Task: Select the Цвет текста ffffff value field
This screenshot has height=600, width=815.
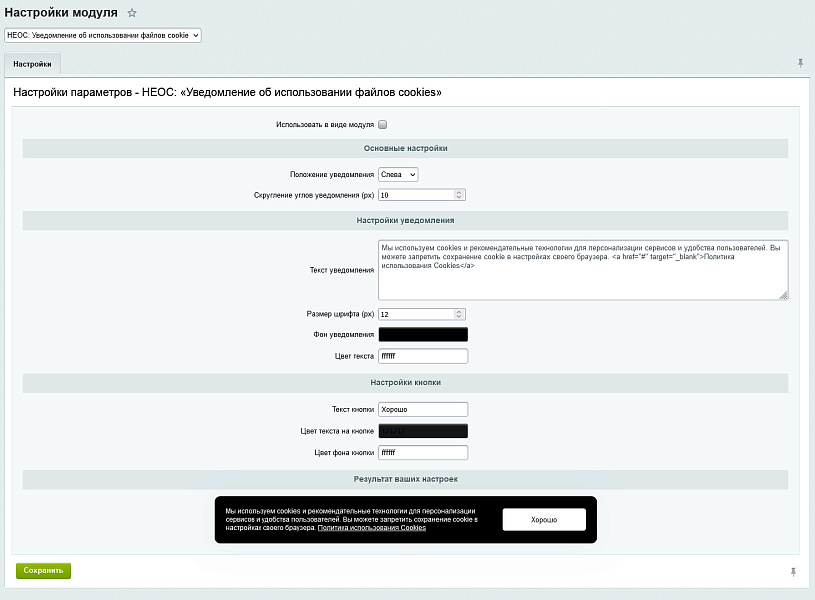Action: [x=422, y=355]
